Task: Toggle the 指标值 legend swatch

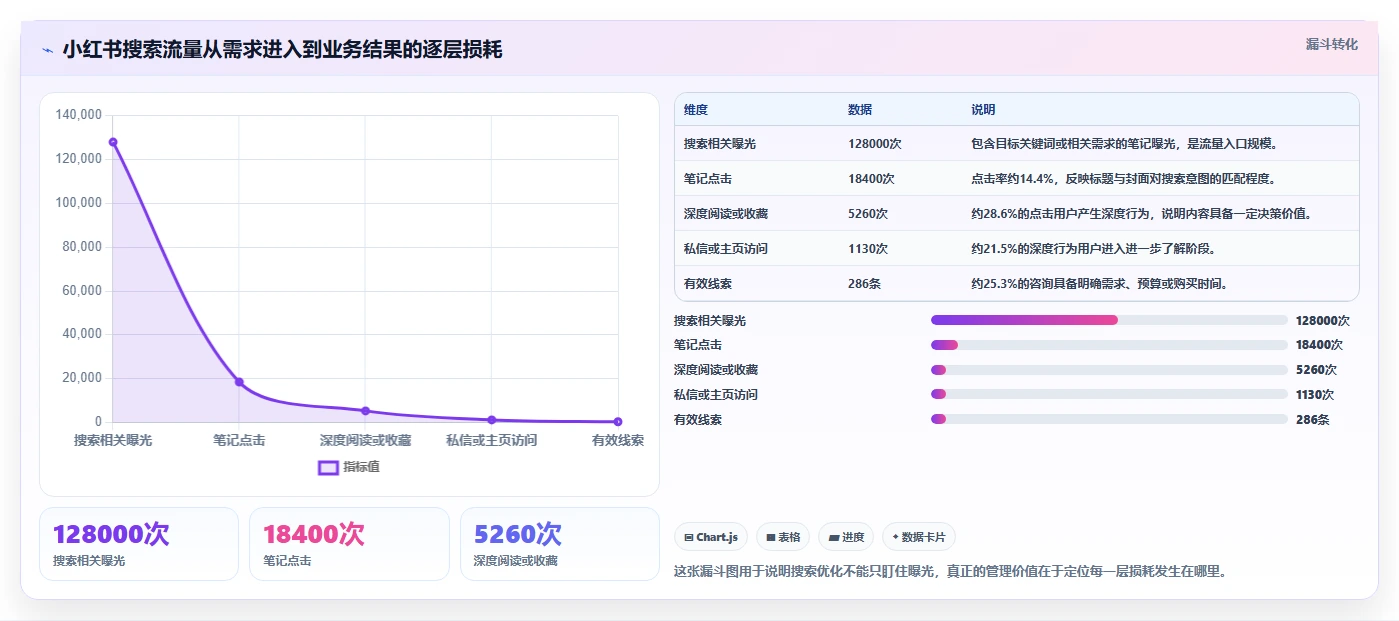Action: (x=328, y=467)
